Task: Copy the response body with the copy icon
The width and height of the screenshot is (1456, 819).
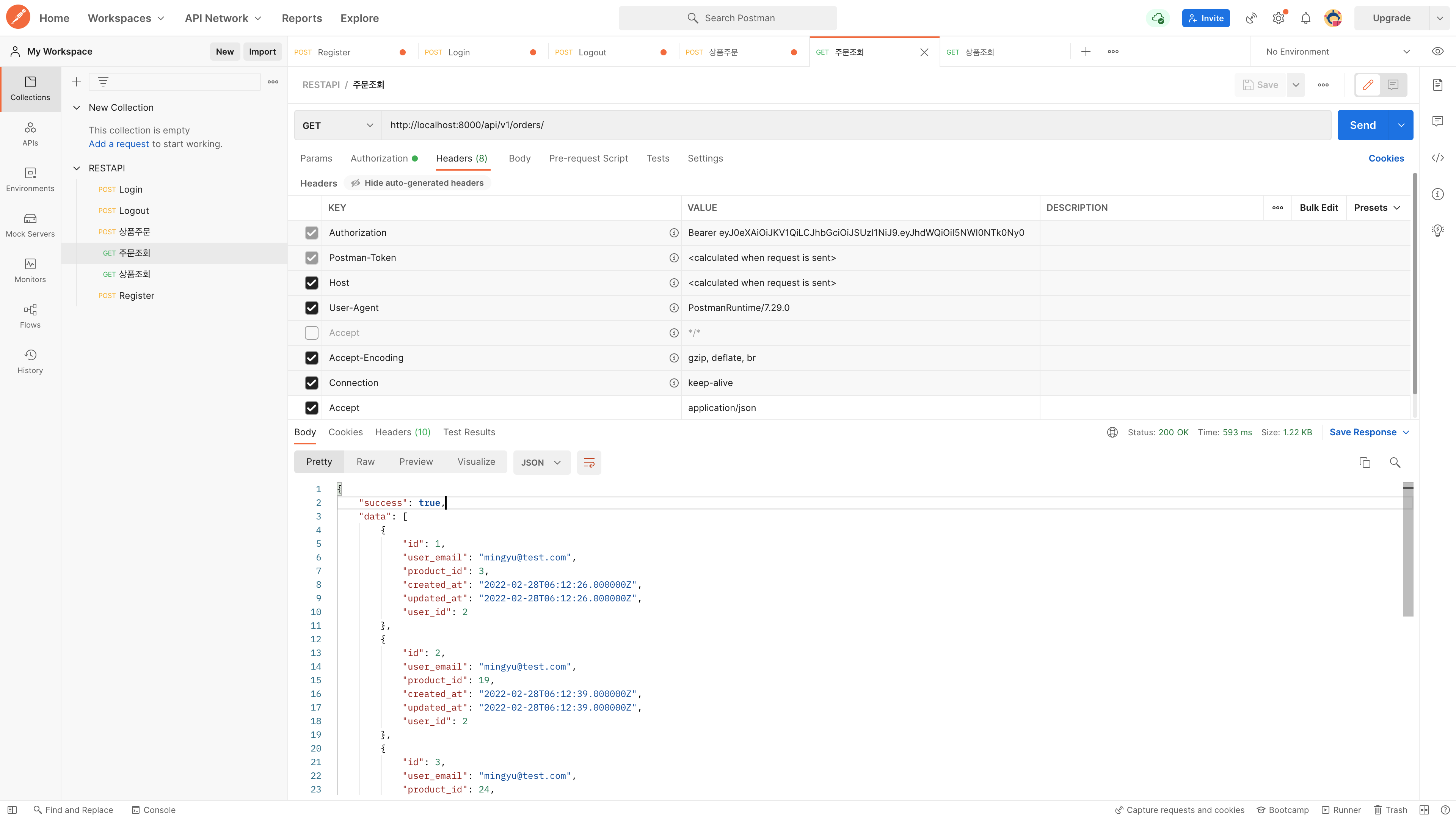Action: pos(1365,462)
